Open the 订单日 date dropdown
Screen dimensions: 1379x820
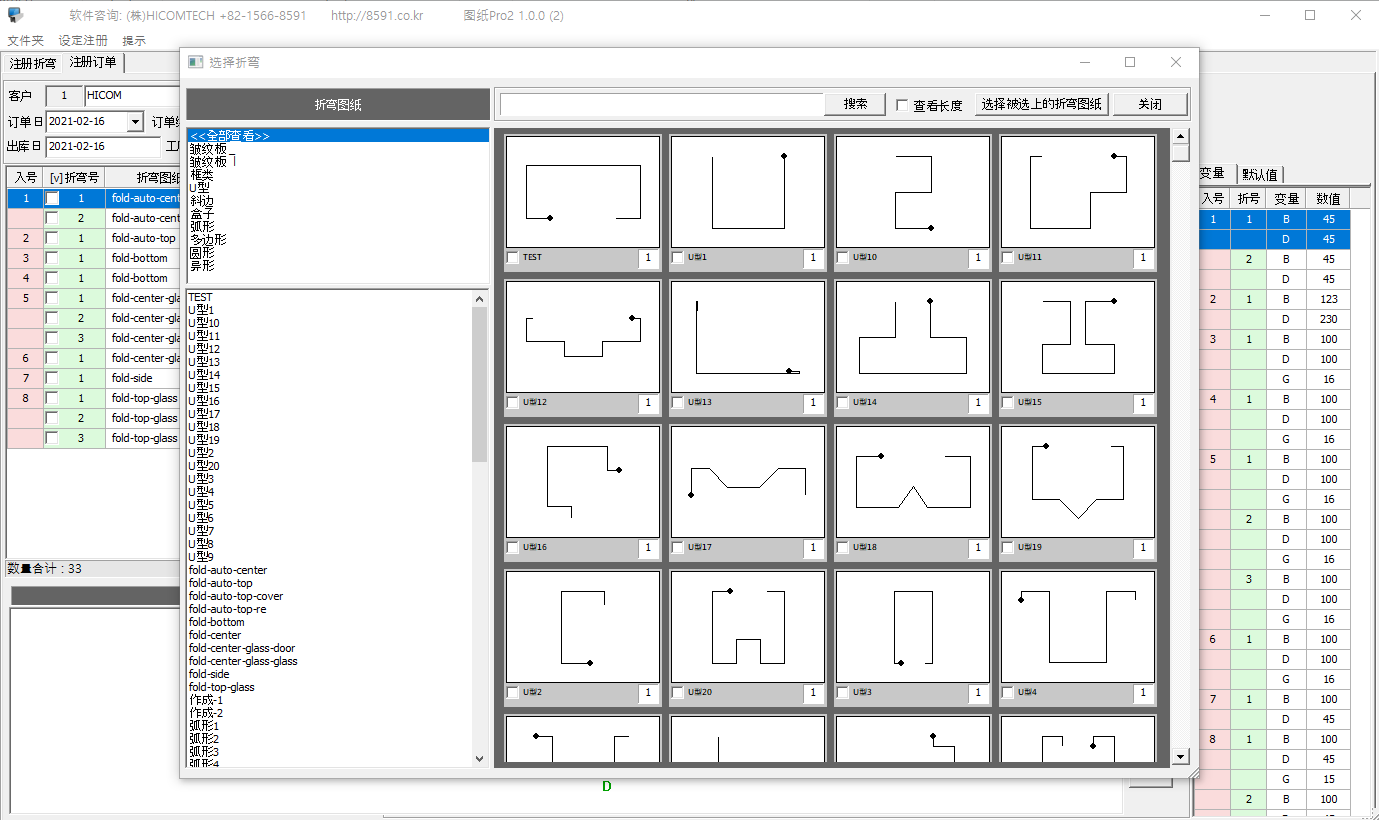pos(136,122)
